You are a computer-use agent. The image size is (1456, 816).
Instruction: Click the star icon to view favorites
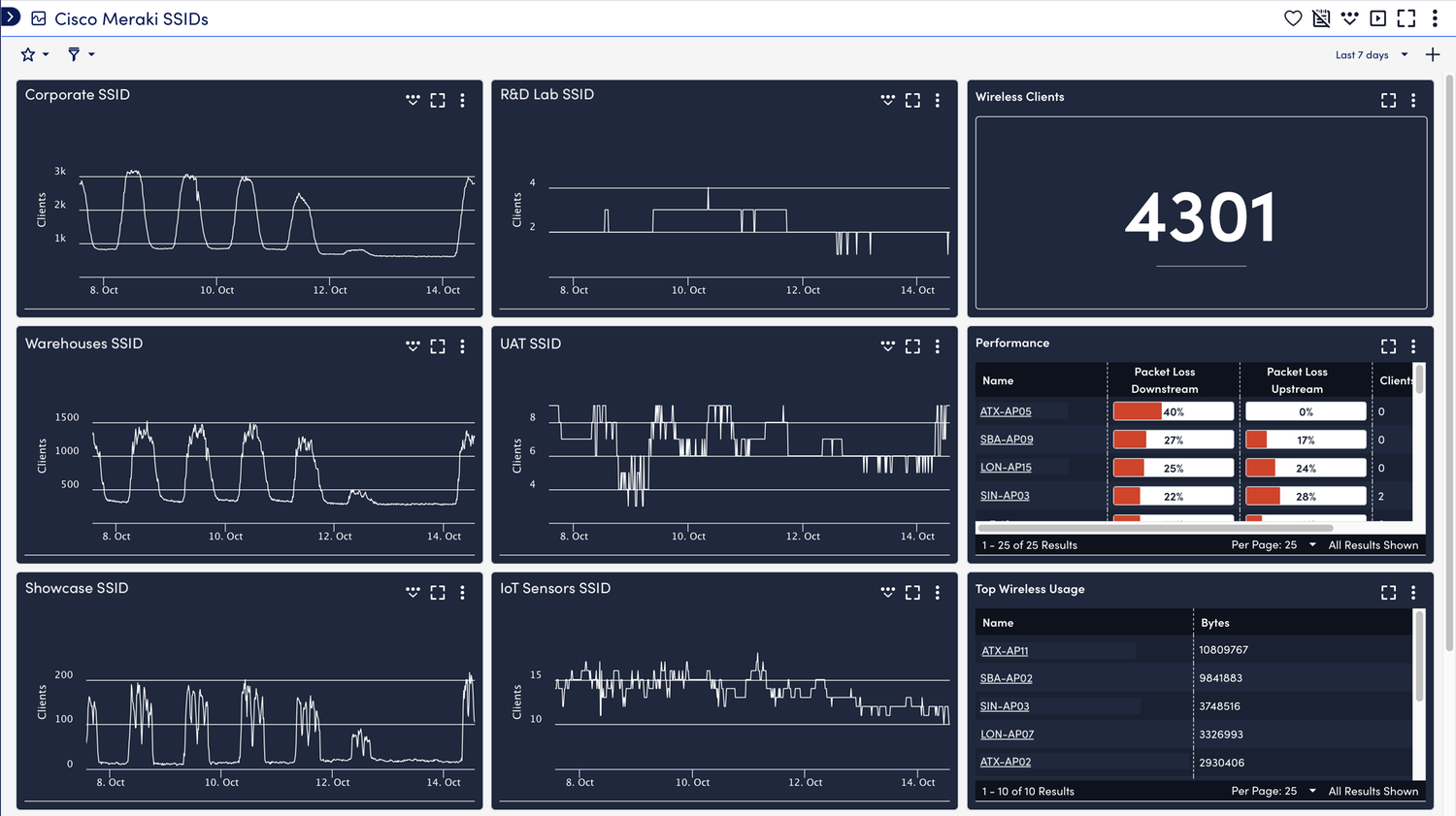pos(27,54)
